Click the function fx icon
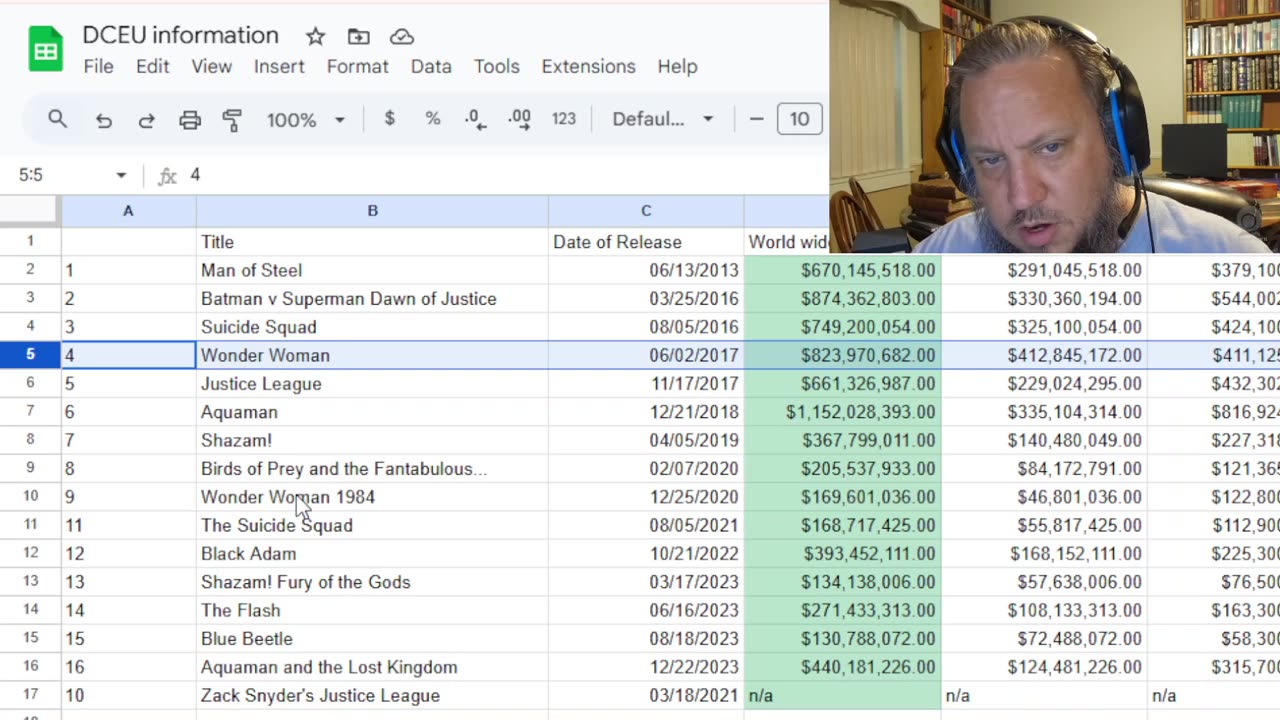 click(x=167, y=176)
